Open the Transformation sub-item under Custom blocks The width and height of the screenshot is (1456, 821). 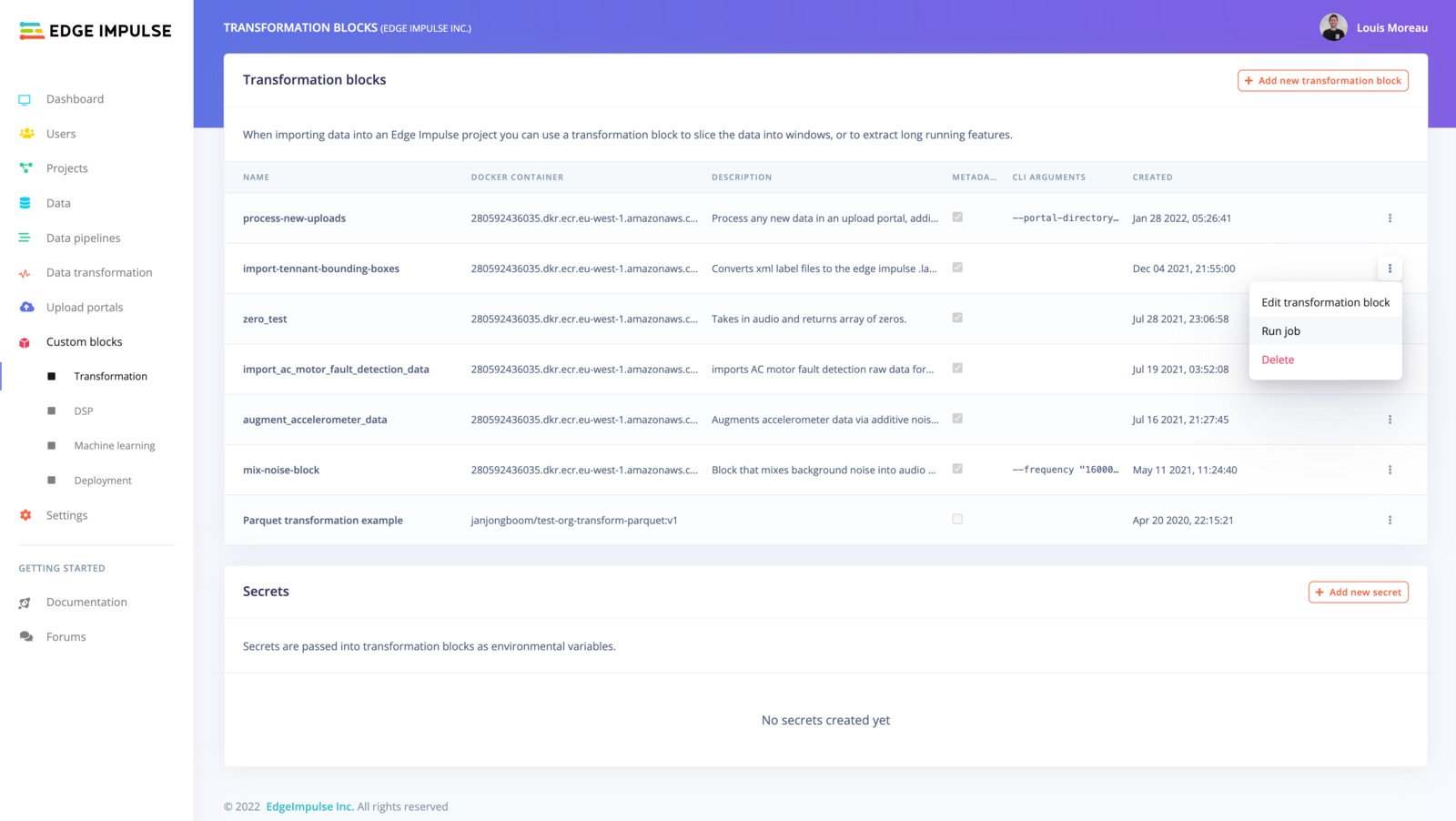[x=110, y=377]
